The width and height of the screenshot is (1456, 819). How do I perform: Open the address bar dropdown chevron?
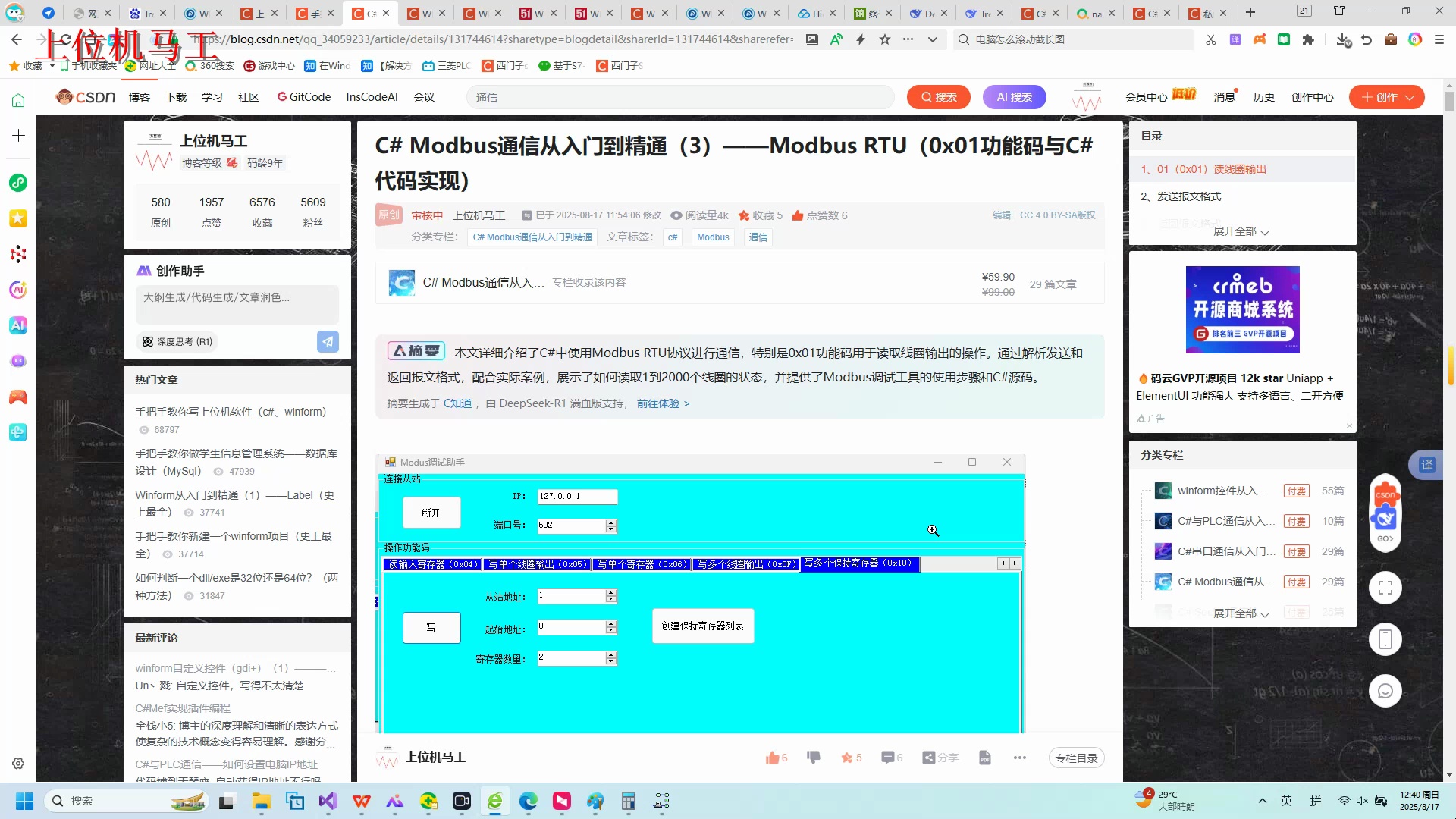coord(932,39)
